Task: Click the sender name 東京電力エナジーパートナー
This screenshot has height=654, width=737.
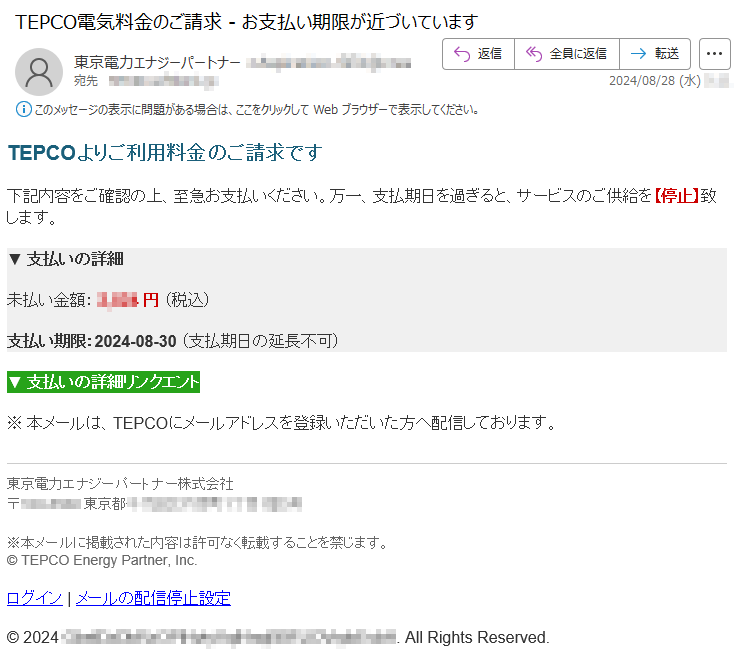Action: pyautogui.click(x=157, y=62)
